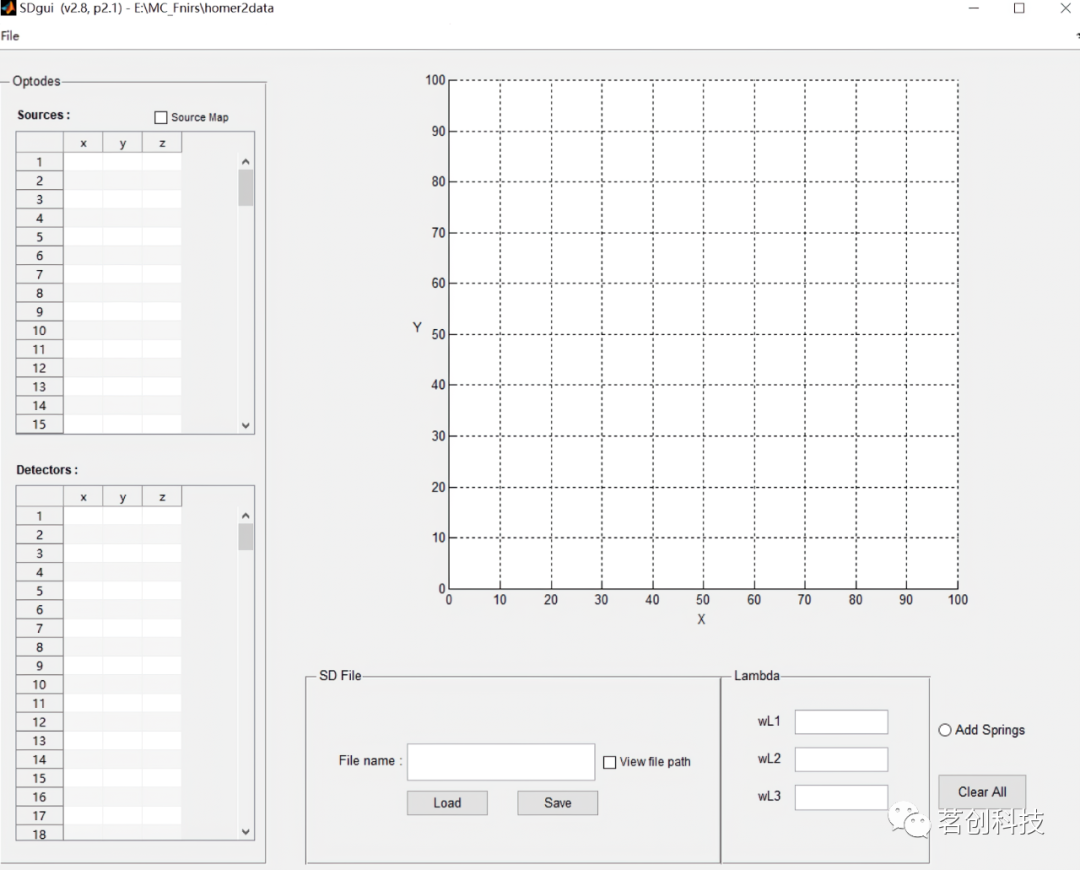The height and width of the screenshot is (870, 1080).
Task: Close the SDgui window
Action: coord(1065,8)
